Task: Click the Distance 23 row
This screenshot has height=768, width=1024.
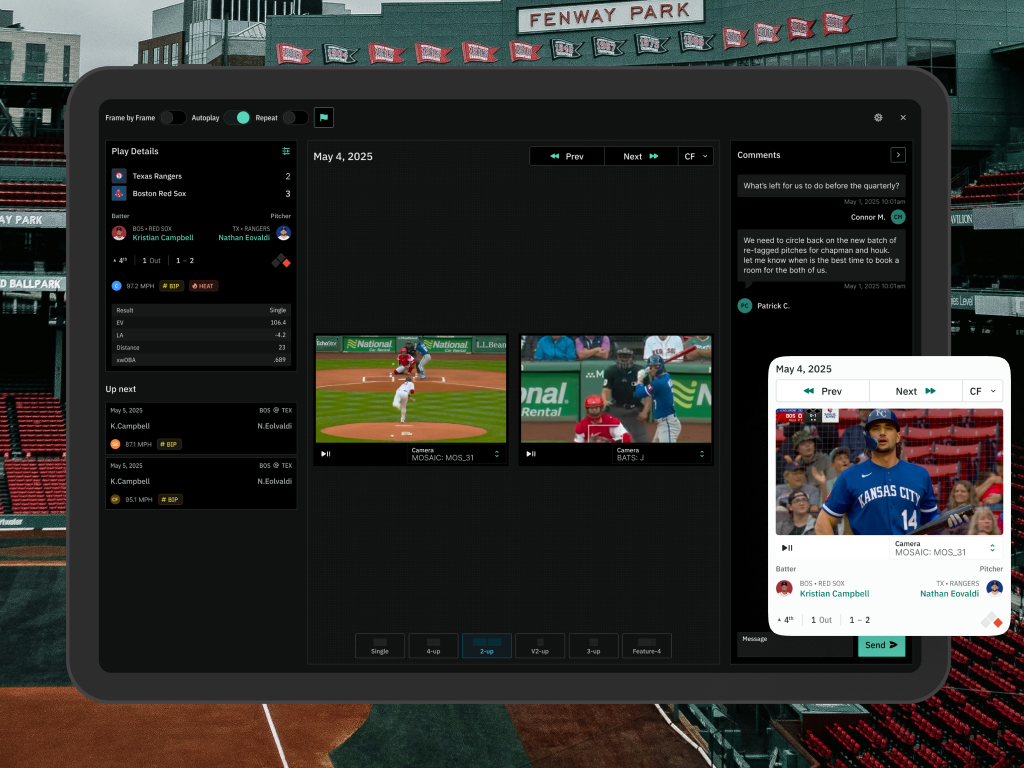Action: pyautogui.click(x=201, y=347)
